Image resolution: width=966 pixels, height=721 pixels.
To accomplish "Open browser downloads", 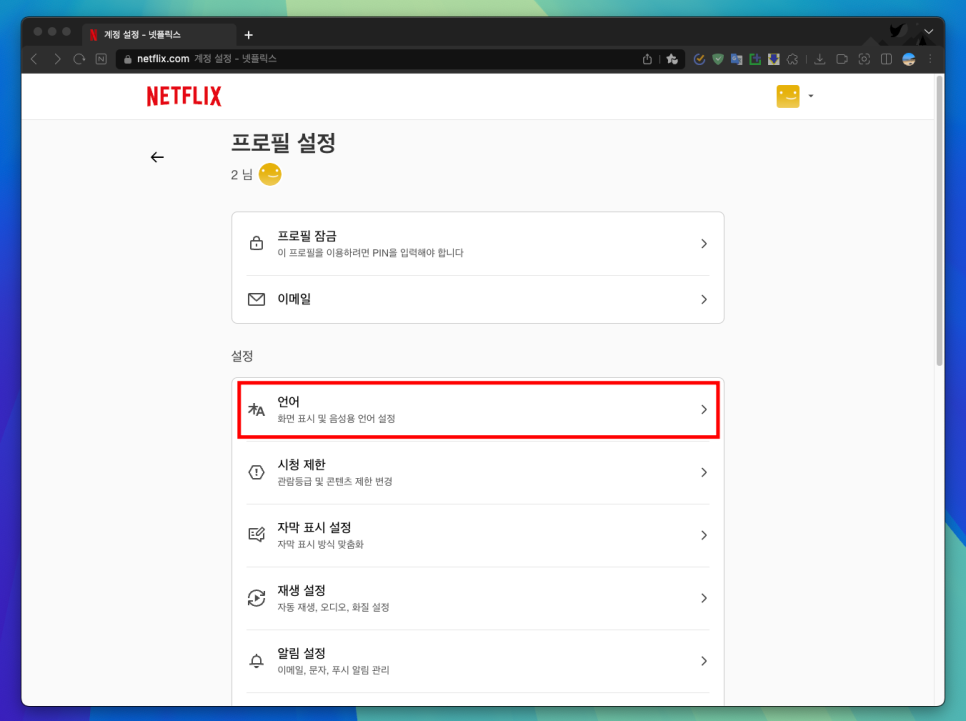I will point(820,59).
